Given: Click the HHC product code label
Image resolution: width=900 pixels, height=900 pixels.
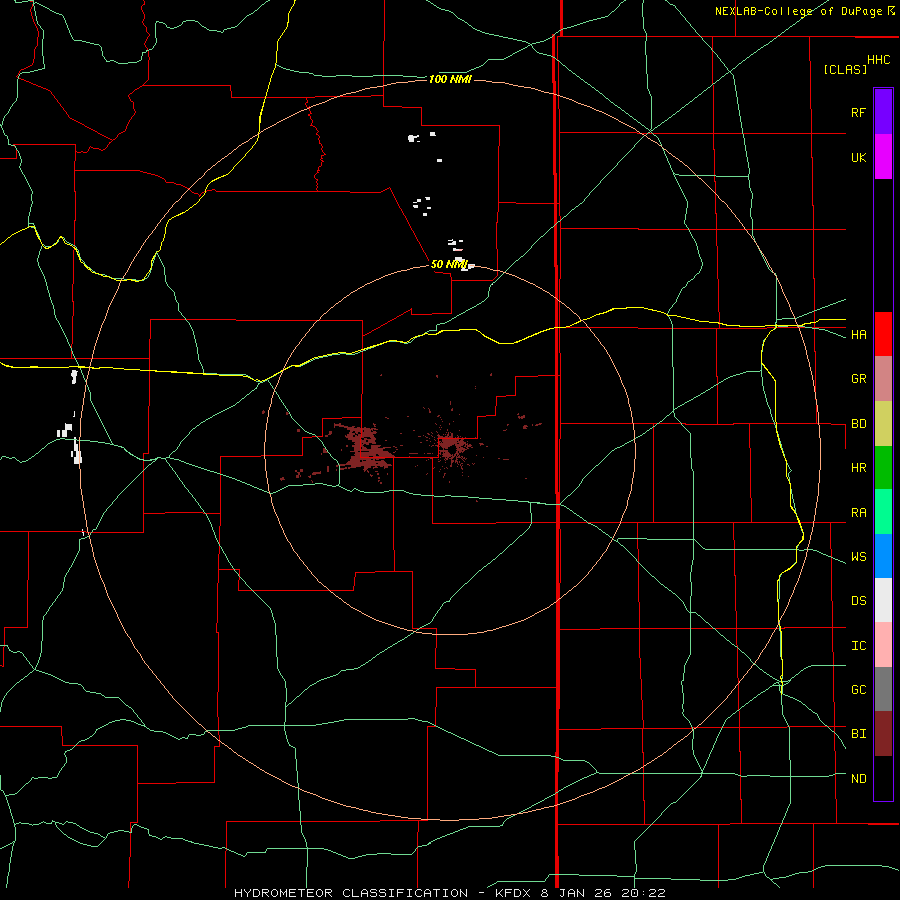Looking at the screenshot, I should [878, 60].
